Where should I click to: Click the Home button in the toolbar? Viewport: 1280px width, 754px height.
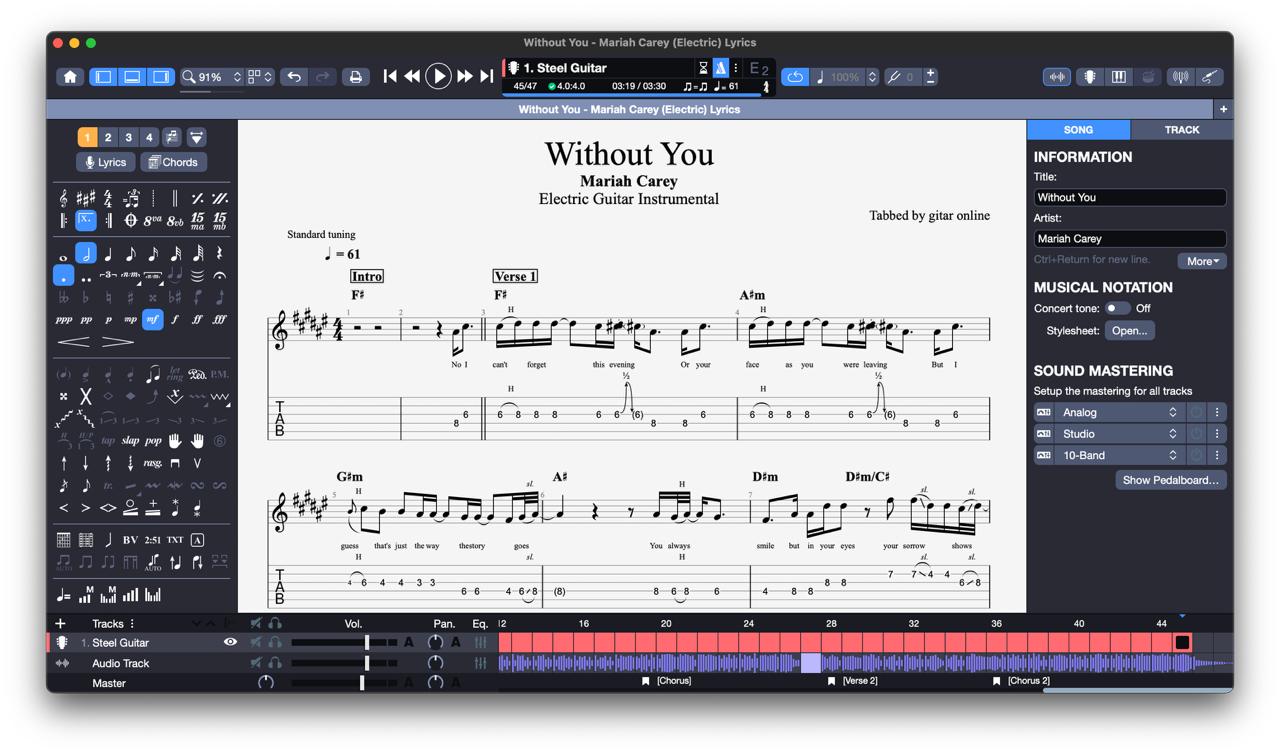tap(70, 77)
